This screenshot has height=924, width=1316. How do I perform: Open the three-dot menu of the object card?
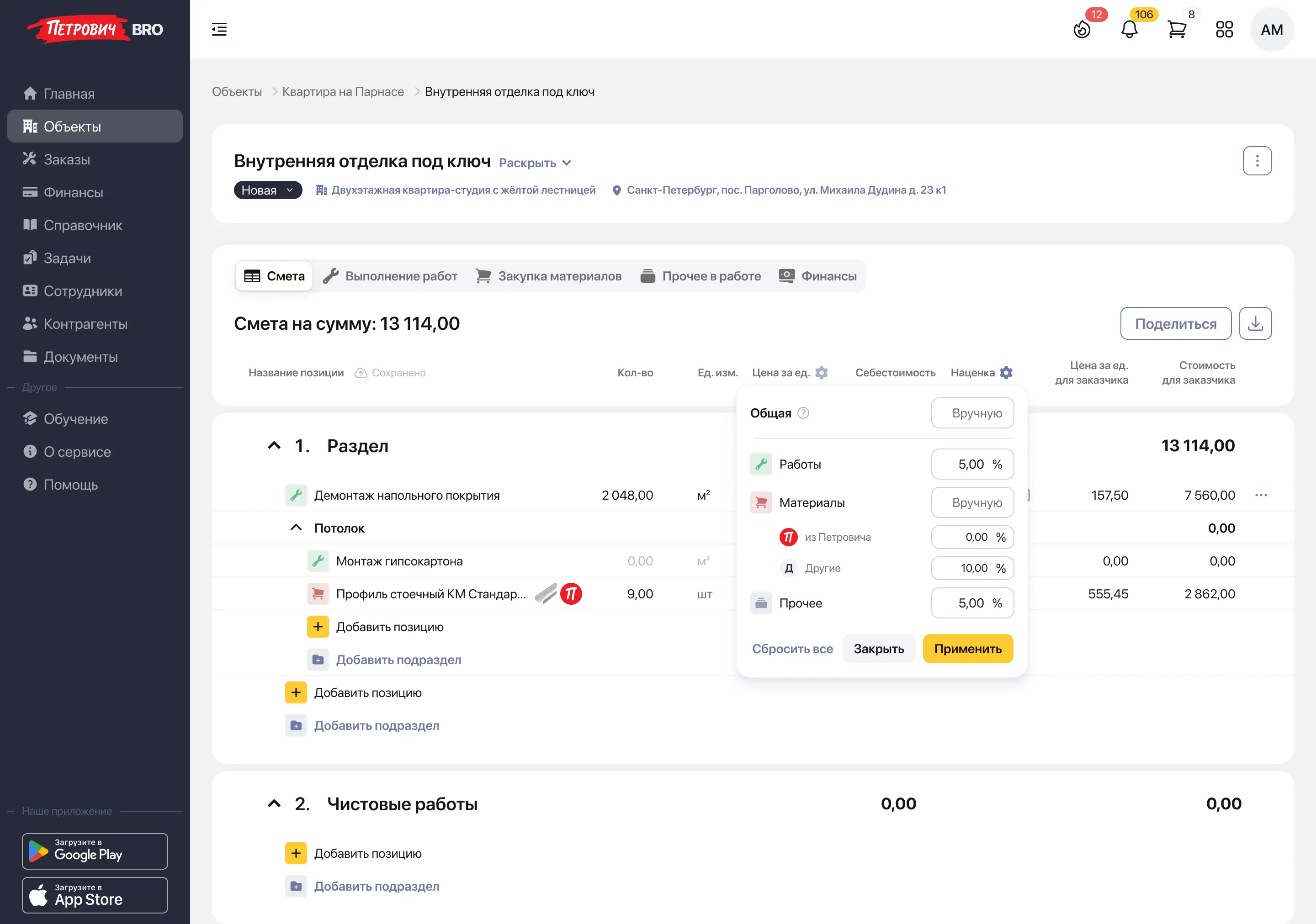[1257, 161]
